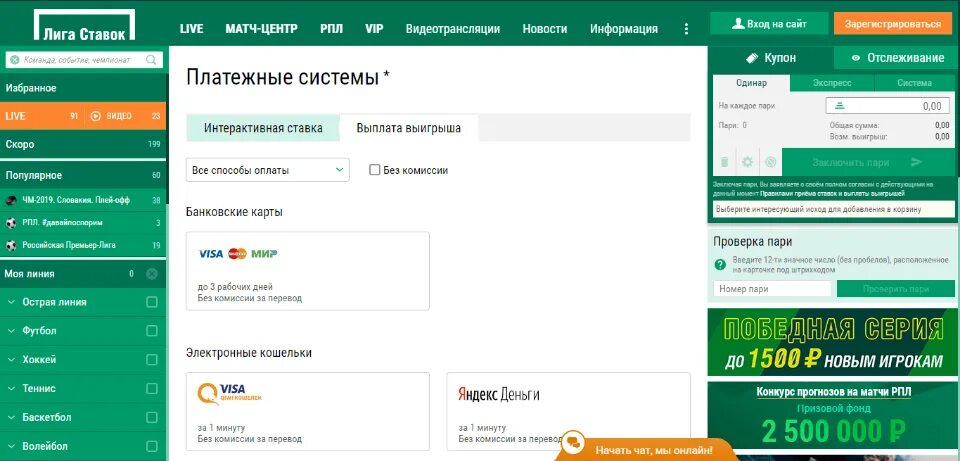Image resolution: width=960 pixels, height=461 pixels.
Task: Click soccer ball icon beside РПЛ. #давайпоспорим
Action: coord(11,223)
